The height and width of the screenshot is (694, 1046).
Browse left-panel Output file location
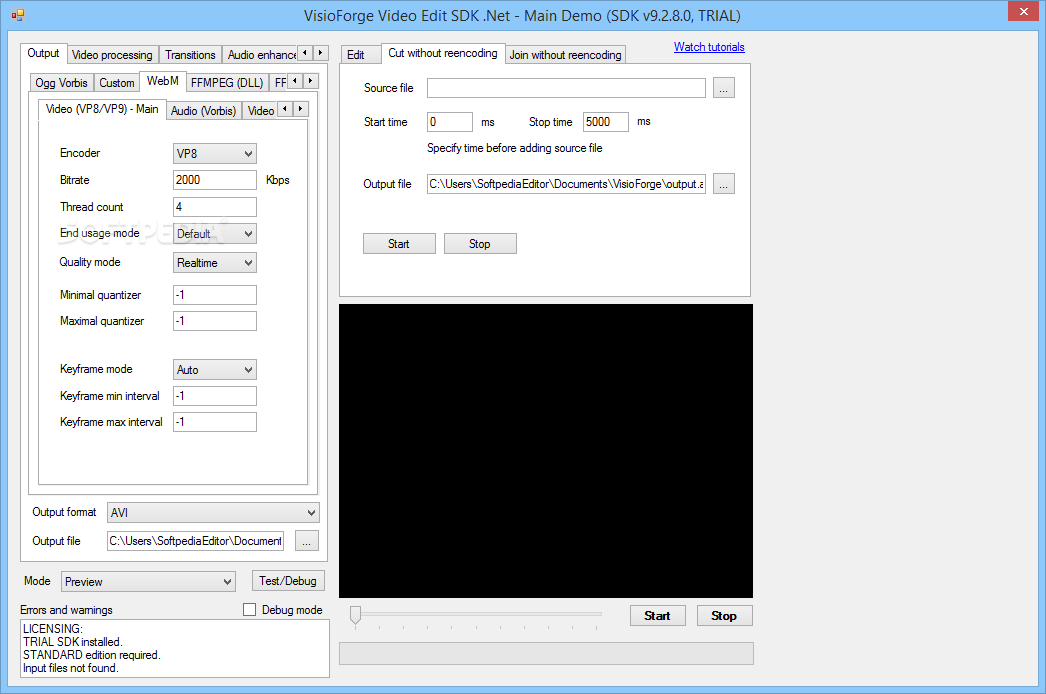tap(306, 541)
